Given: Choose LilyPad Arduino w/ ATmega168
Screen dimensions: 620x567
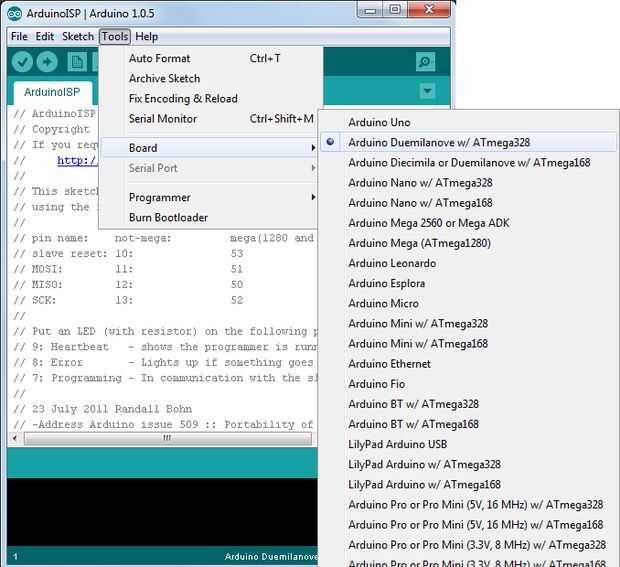Looking at the screenshot, I should pyautogui.click(x=469, y=485).
